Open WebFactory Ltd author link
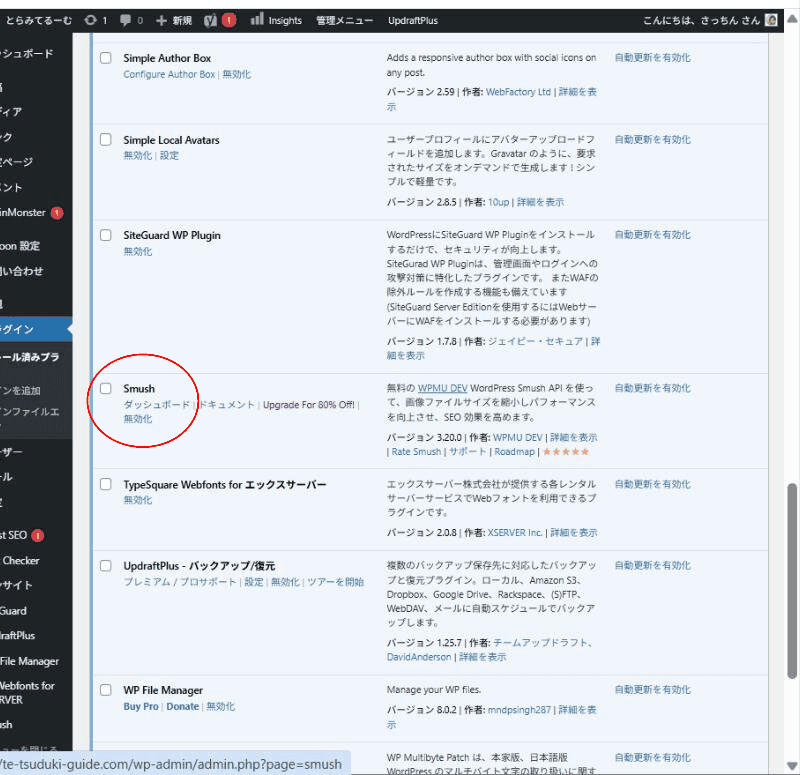 [x=518, y=92]
